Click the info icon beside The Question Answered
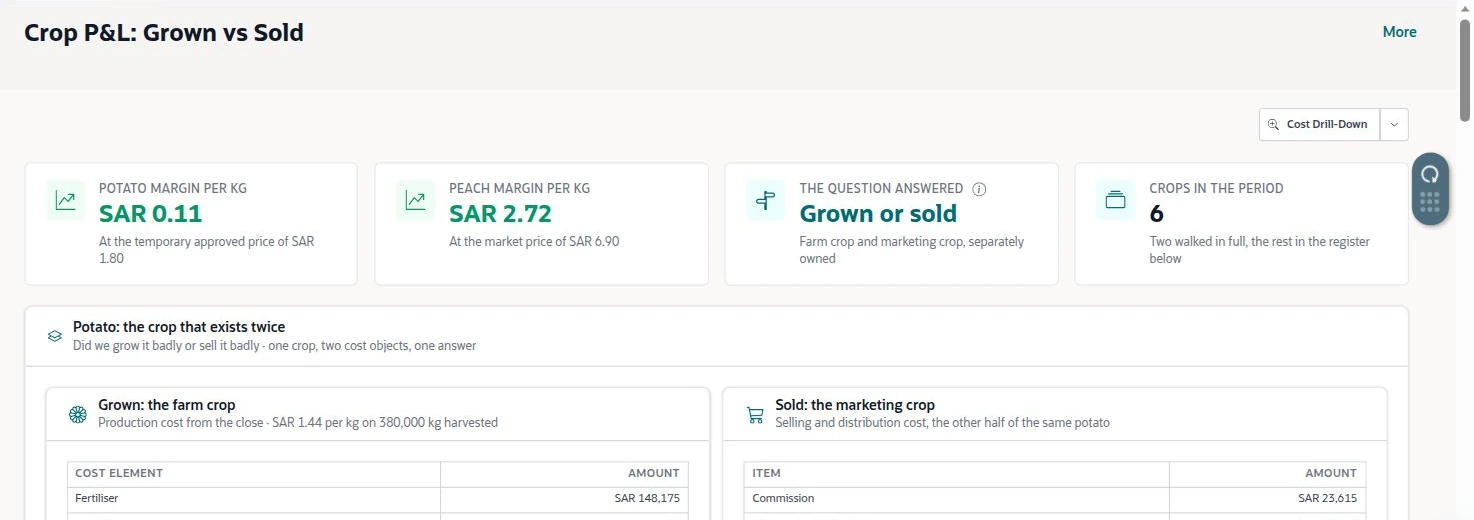Screen dimensions: 1474x520 click(979, 188)
